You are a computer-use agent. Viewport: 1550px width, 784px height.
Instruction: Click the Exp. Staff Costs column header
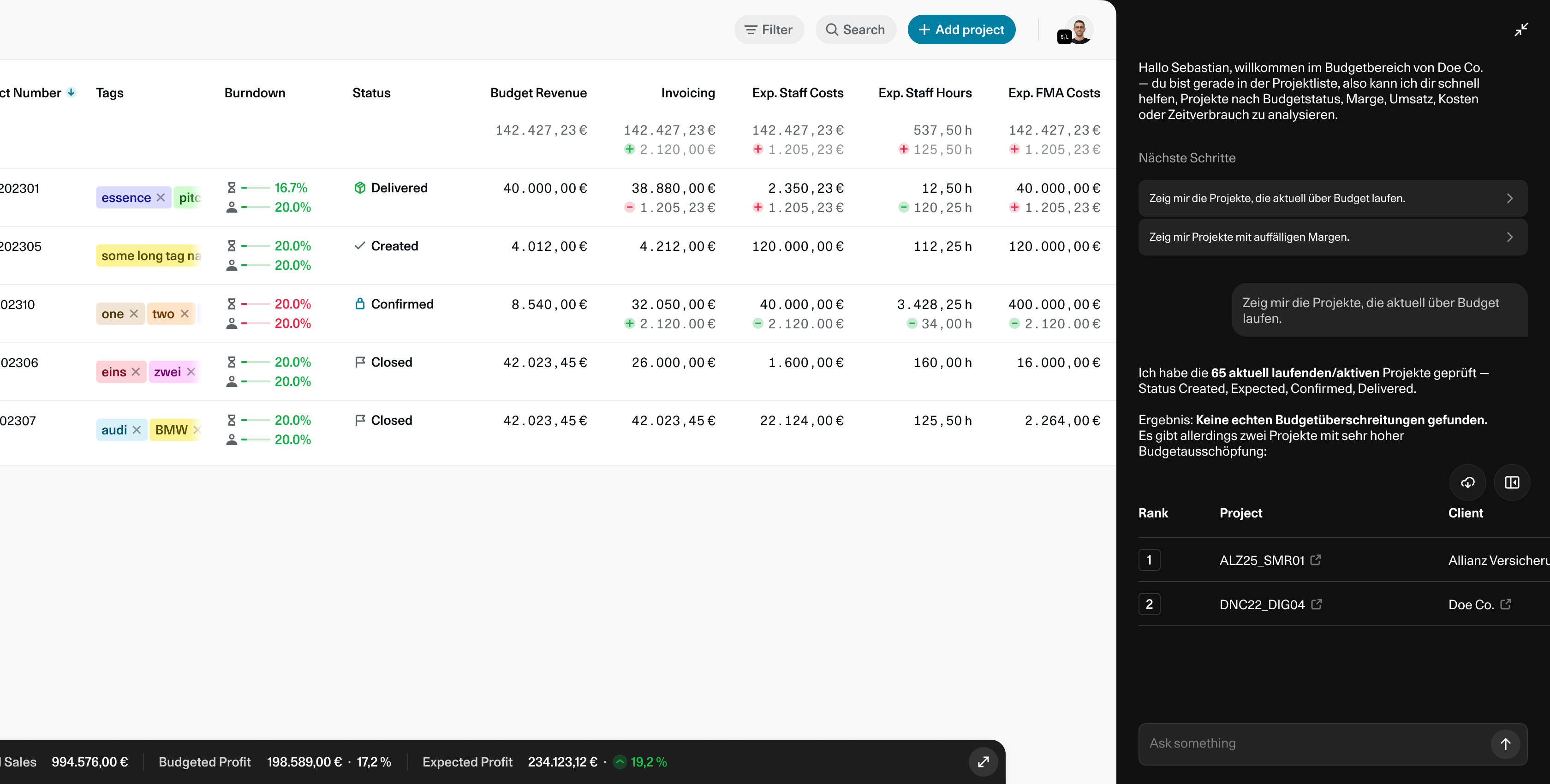pyautogui.click(x=797, y=93)
